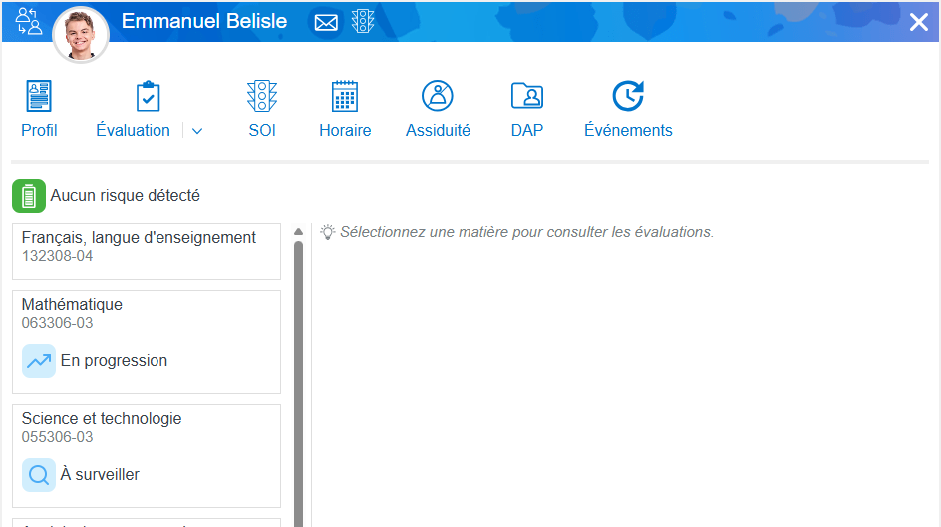Click the envelope message icon in header

[x=326, y=23]
